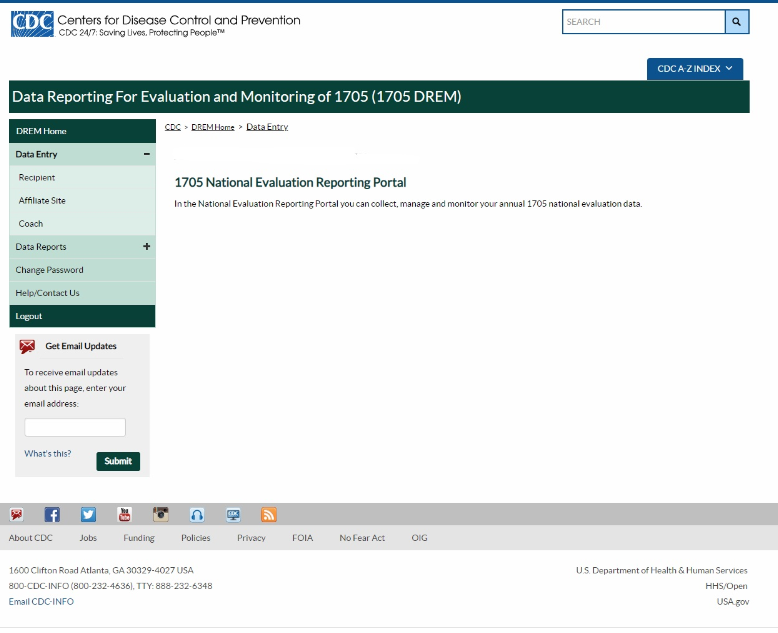
Task: Open DREM Home in sidebar
Action: pyautogui.click(x=82, y=131)
